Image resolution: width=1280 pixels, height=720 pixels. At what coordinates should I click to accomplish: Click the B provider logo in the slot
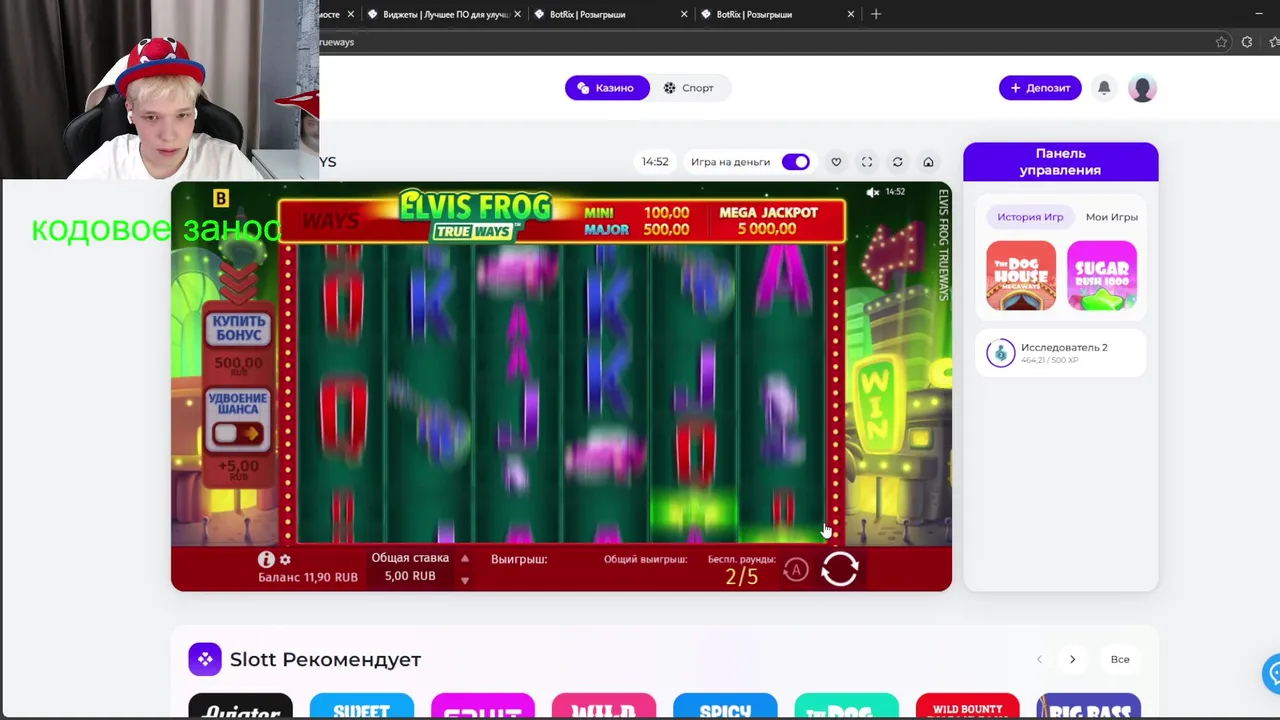click(x=221, y=199)
